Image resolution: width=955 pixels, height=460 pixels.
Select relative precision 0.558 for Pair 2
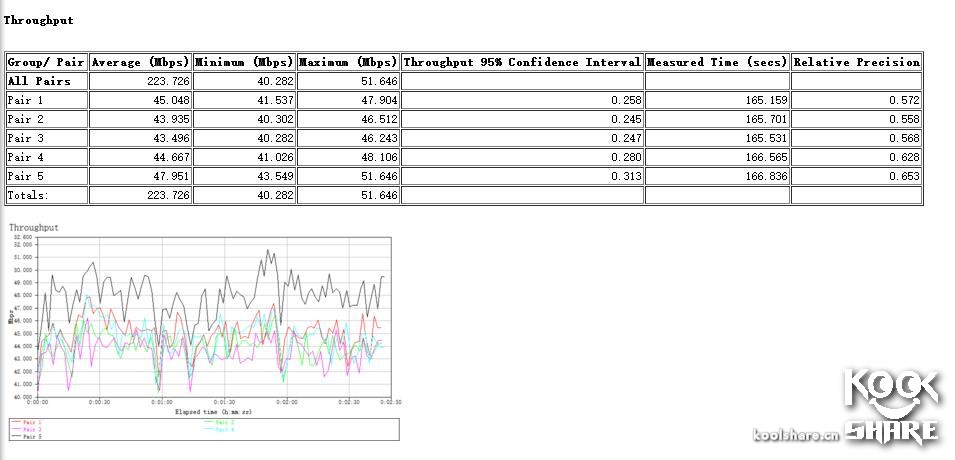[904, 119]
